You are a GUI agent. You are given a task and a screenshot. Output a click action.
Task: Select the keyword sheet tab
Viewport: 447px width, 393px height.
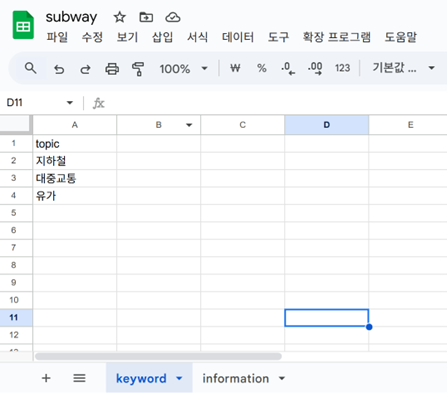pos(141,378)
